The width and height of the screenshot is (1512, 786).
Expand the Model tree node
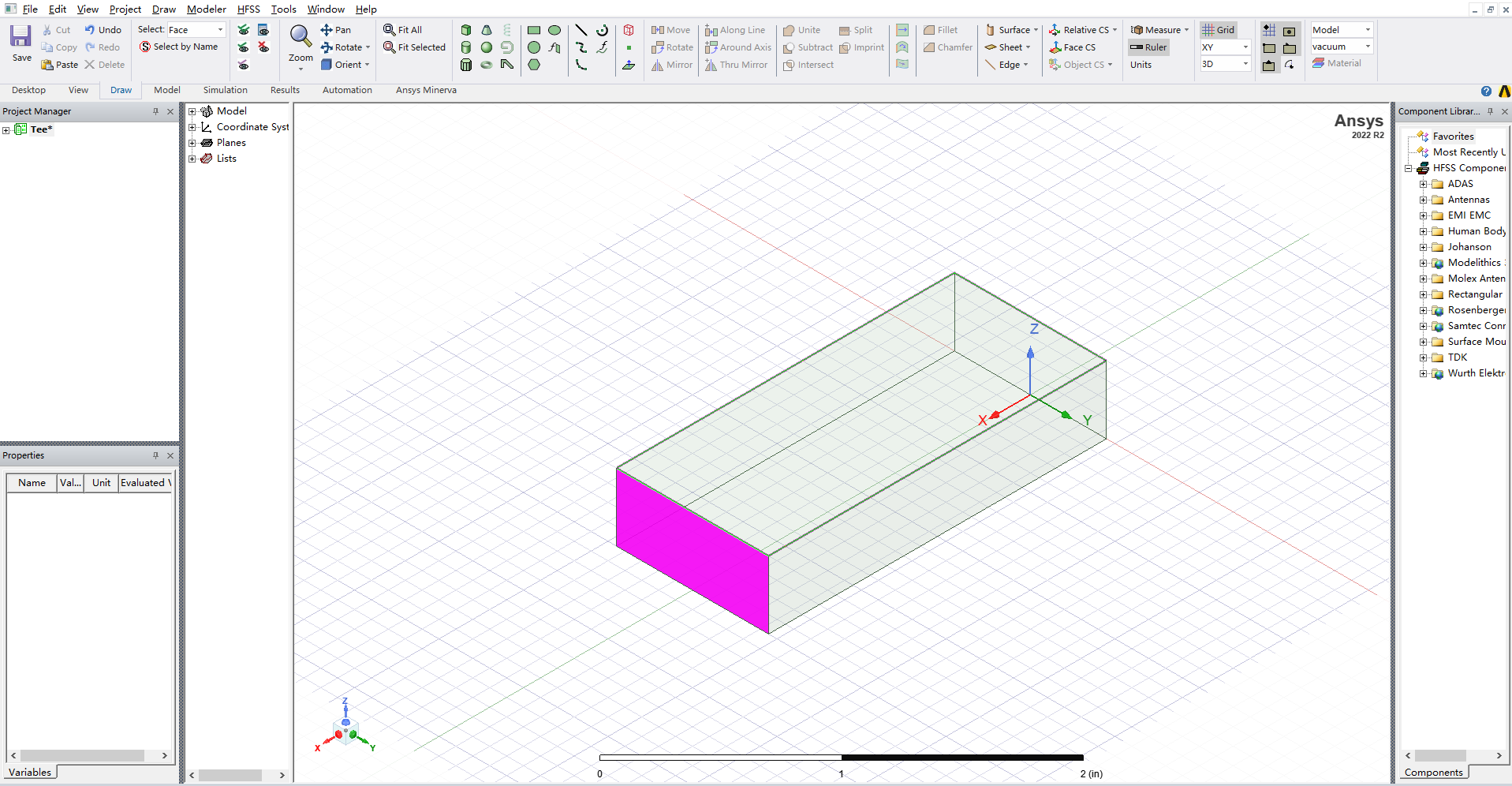tap(192, 111)
